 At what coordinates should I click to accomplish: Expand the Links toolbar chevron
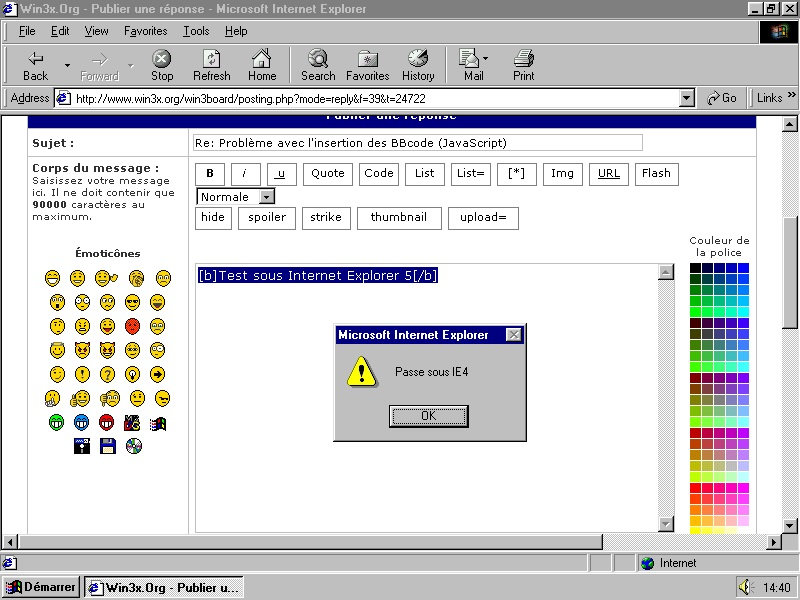pyautogui.click(x=791, y=95)
